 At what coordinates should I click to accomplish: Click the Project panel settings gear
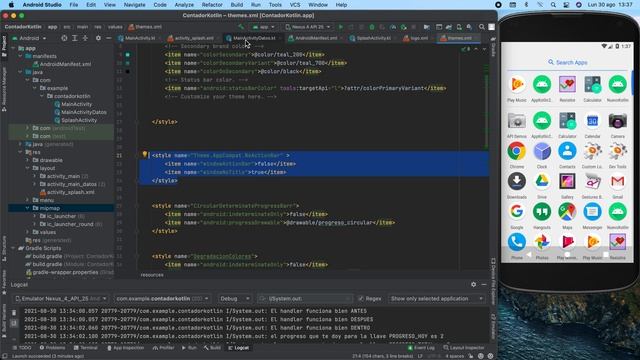(98, 38)
